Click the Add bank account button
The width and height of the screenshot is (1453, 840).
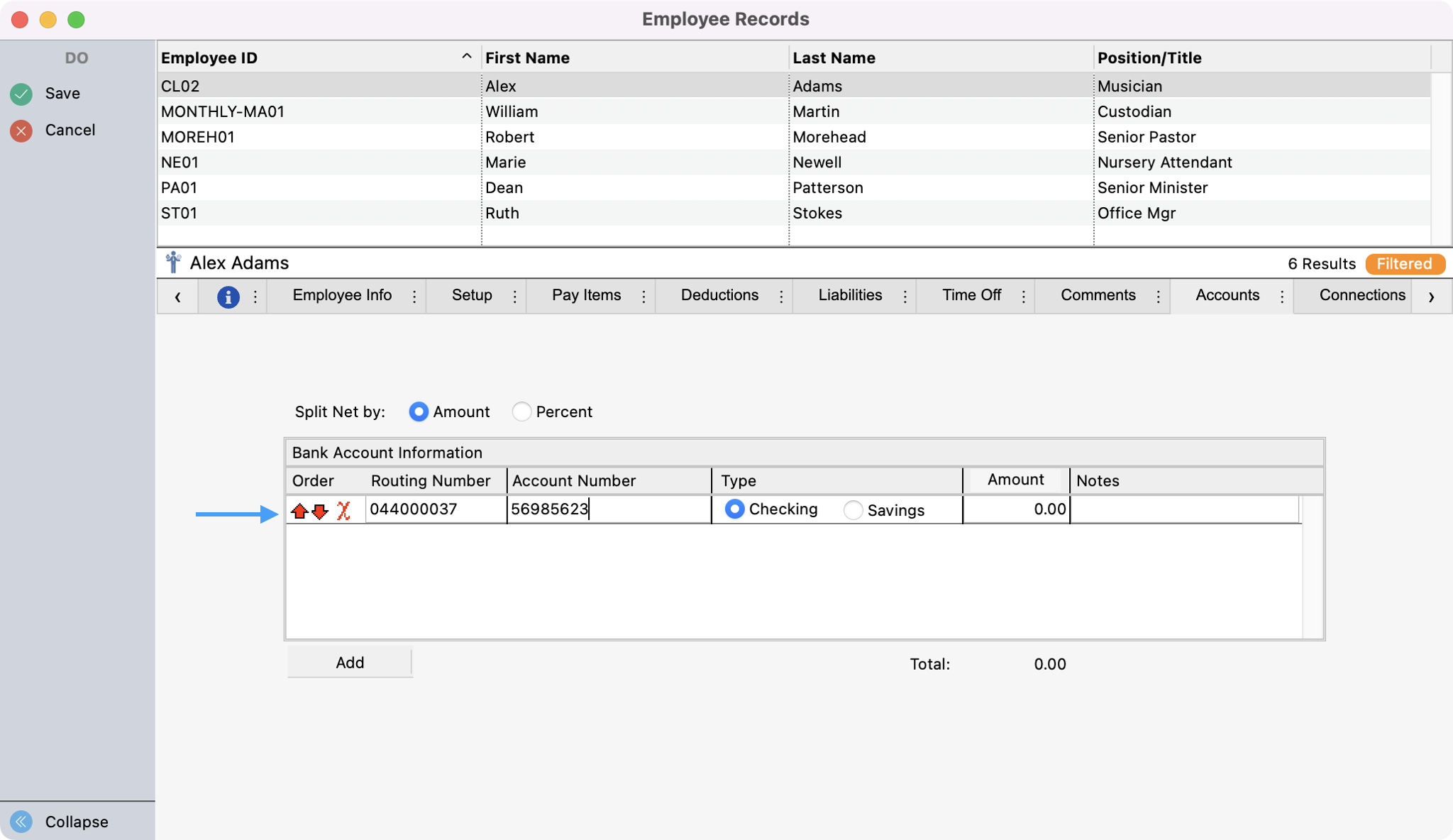[x=350, y=663]
